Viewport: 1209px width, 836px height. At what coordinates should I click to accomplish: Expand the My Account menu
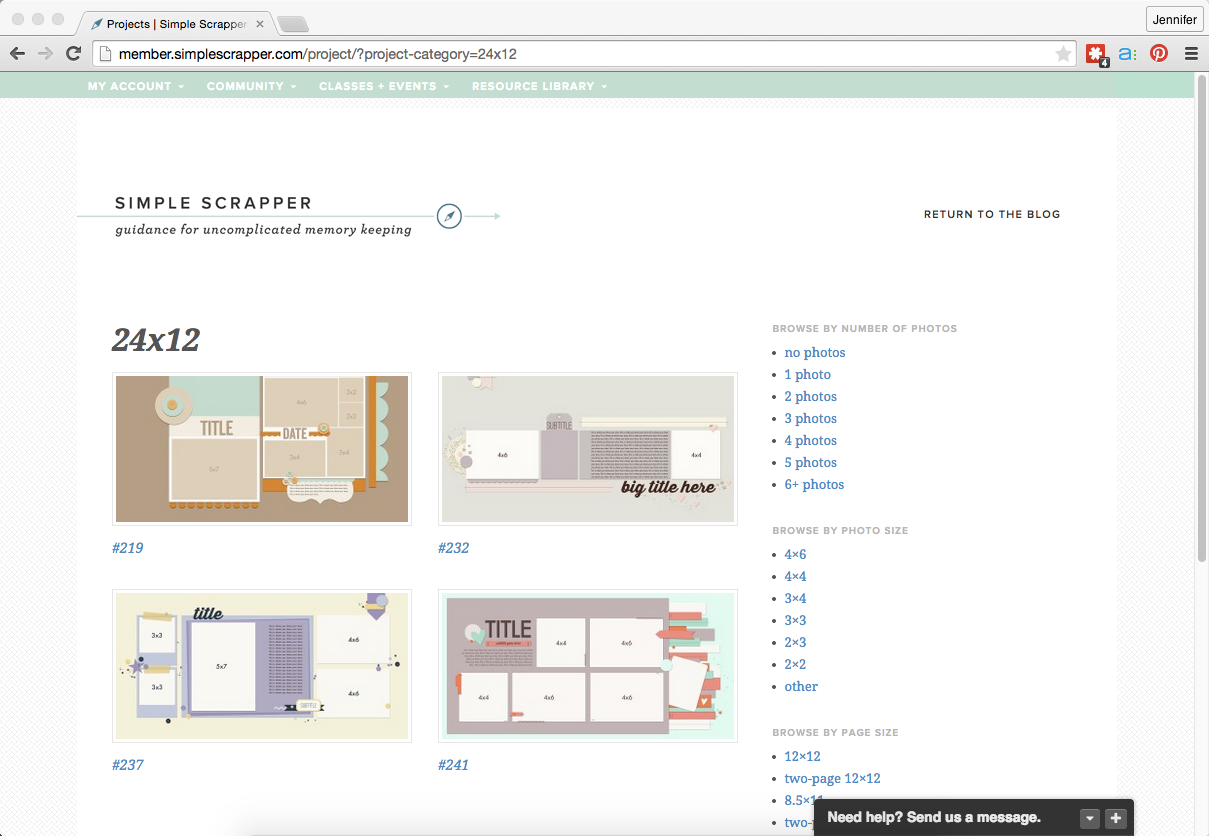pyautogui.click(x=135, y=86)
